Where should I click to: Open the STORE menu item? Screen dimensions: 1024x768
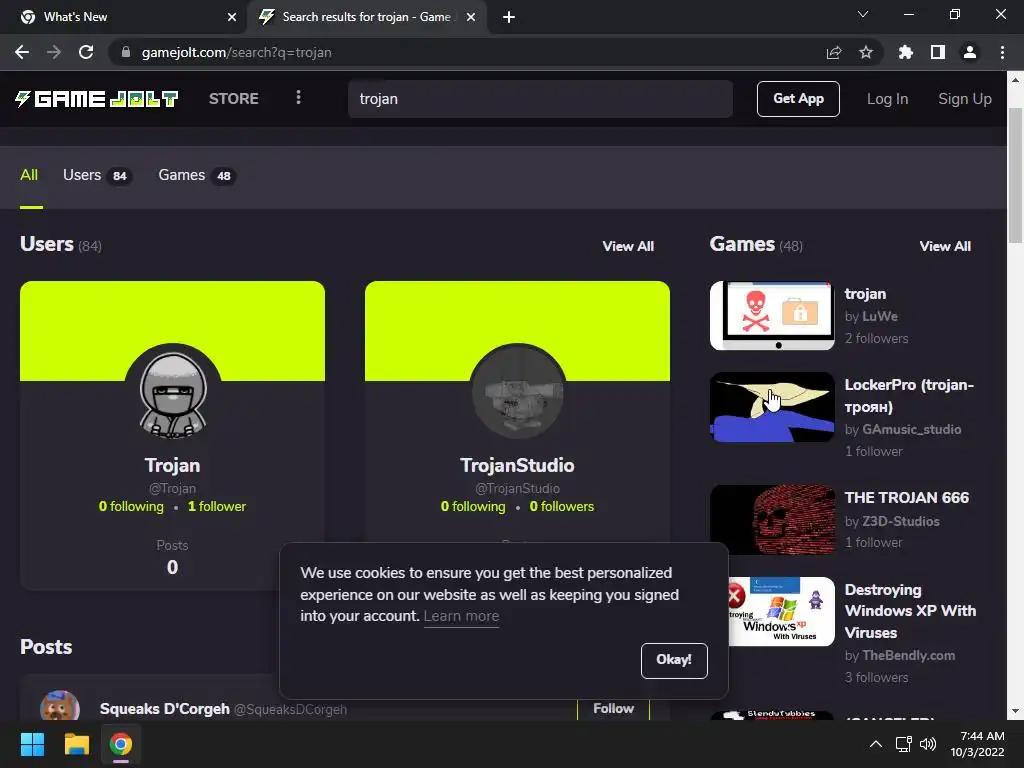[234, 99]
